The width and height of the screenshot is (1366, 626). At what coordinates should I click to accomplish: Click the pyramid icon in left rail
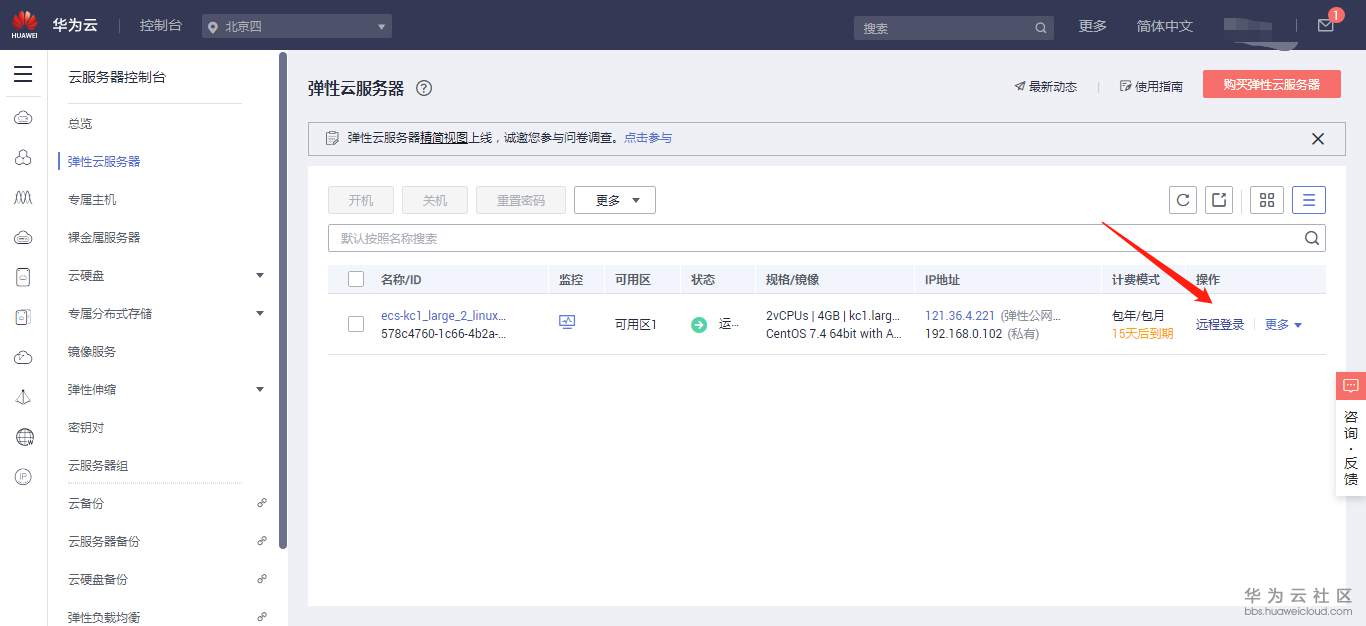23,397
